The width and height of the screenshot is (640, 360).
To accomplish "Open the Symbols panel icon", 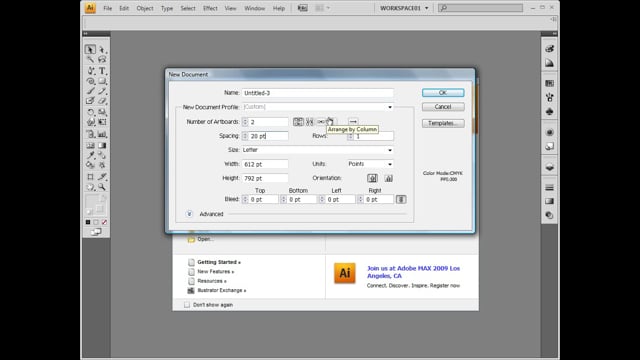I will (x=549, y=112).
